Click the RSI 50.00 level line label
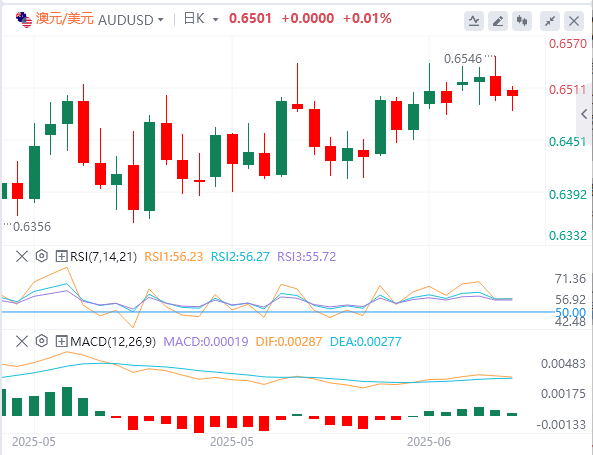 (570, 312)
